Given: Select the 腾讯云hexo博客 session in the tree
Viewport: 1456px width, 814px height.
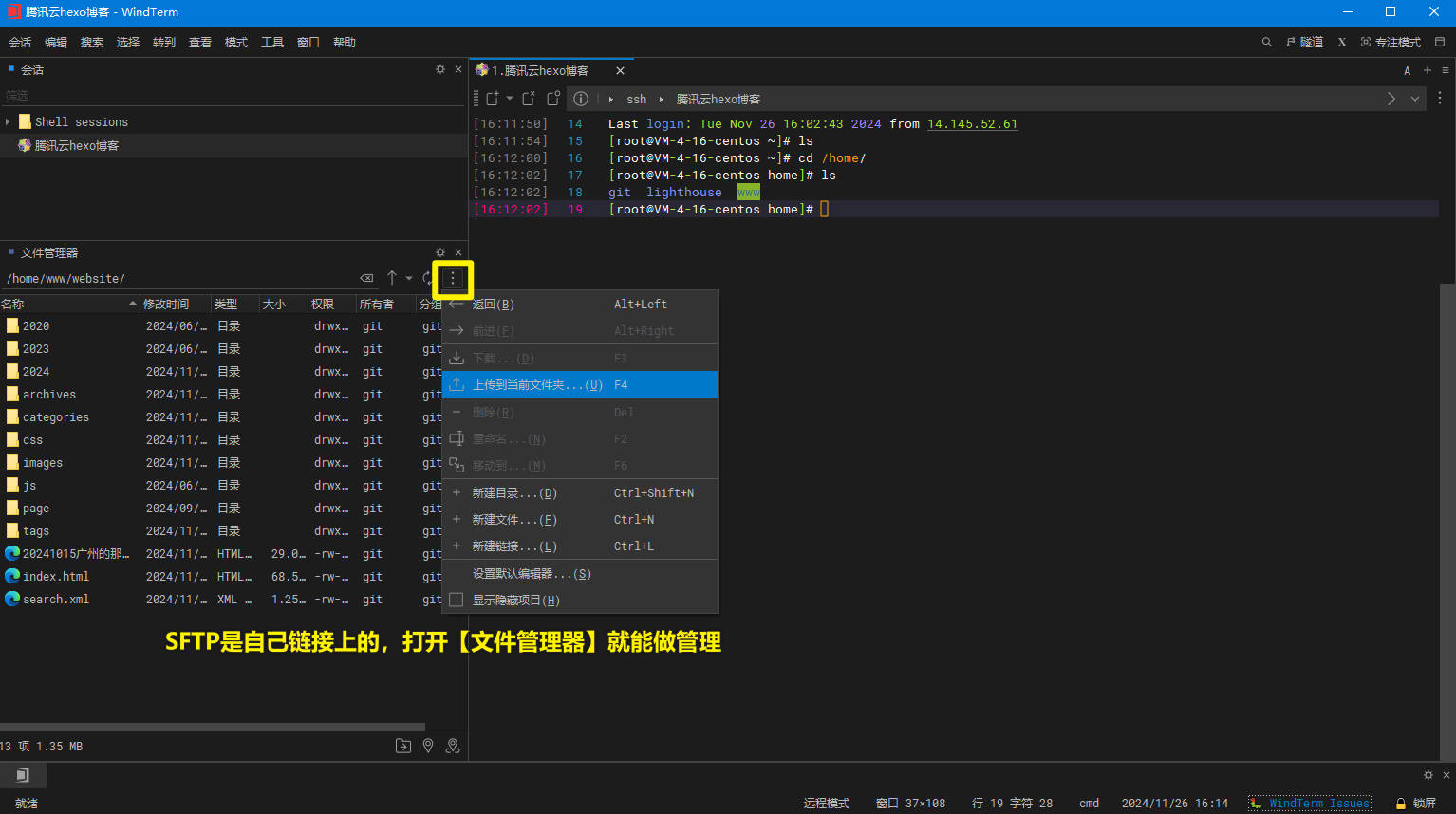Looking at the screenshot, I should coord(76,145).
